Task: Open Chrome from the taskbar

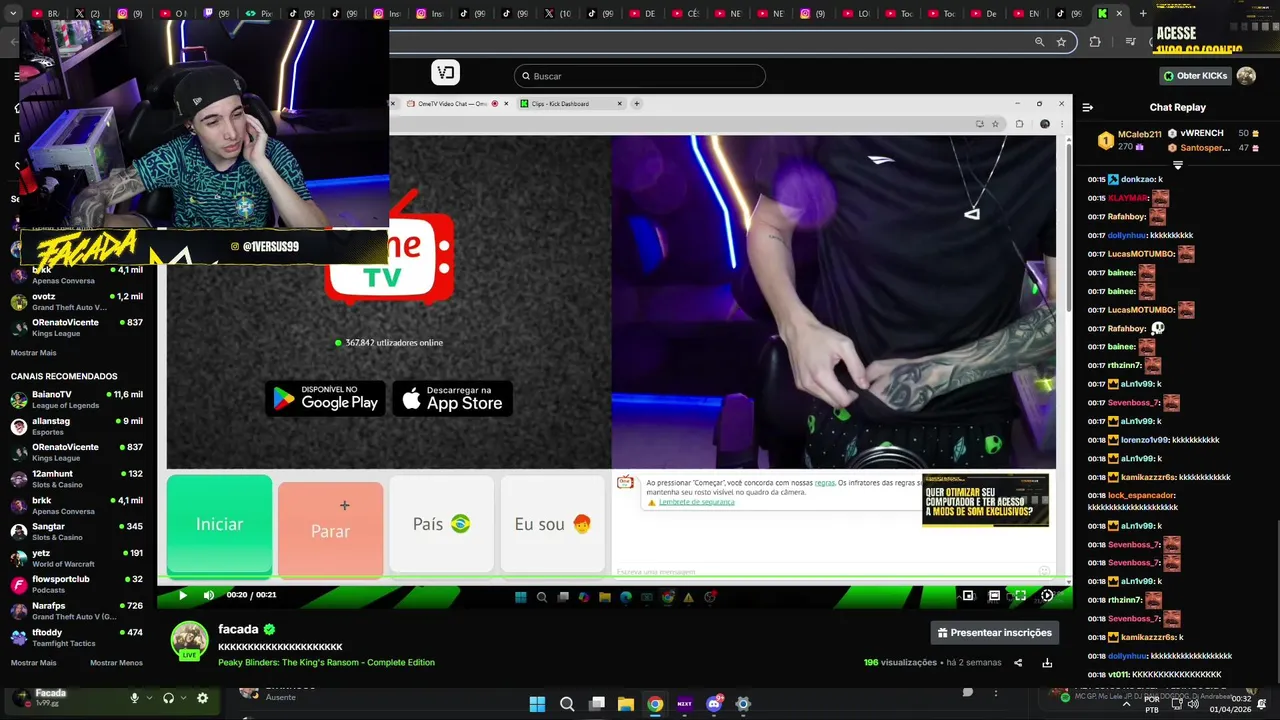Action: point(655,703)
